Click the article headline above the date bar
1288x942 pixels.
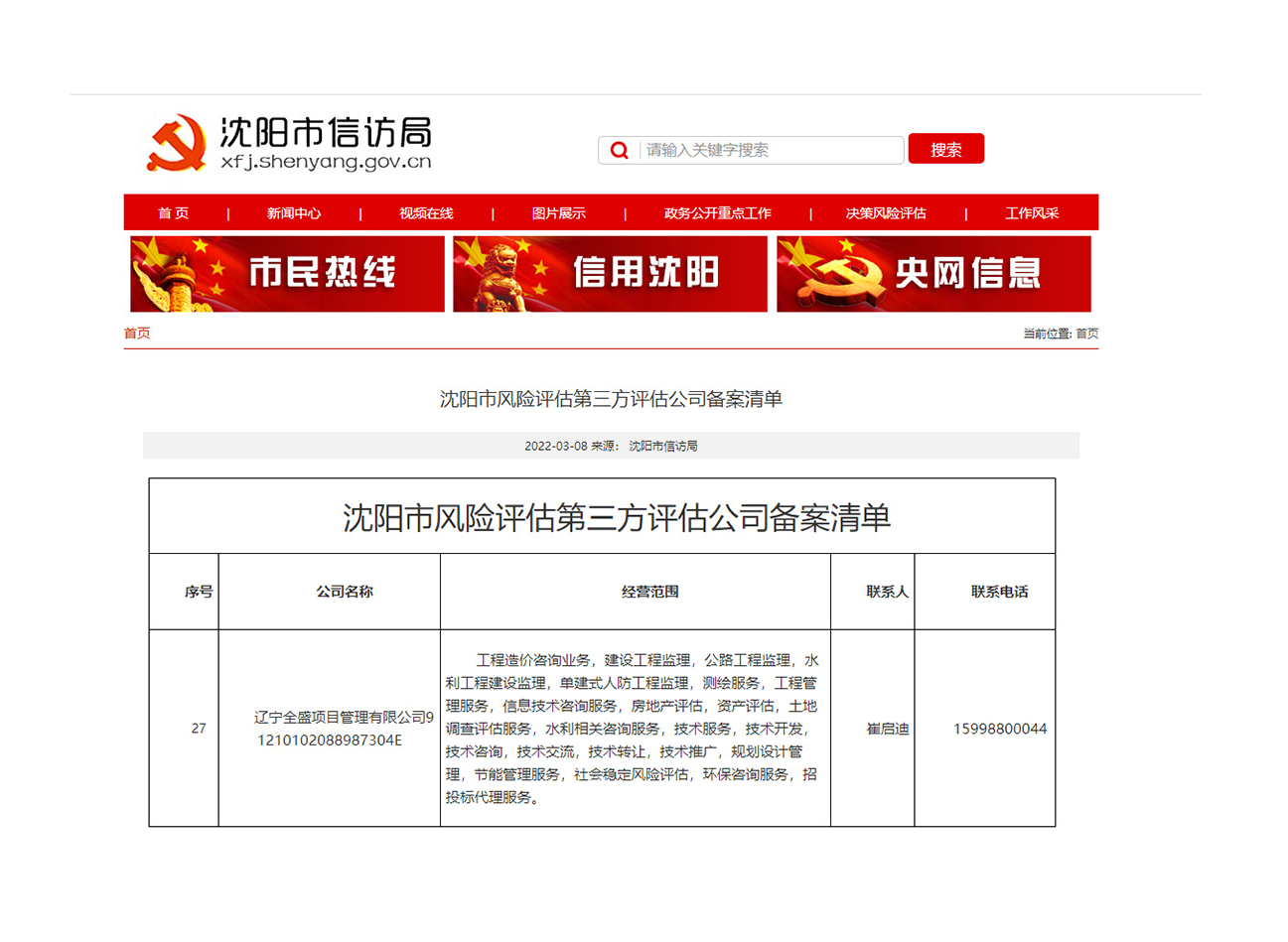coord(611,399)
